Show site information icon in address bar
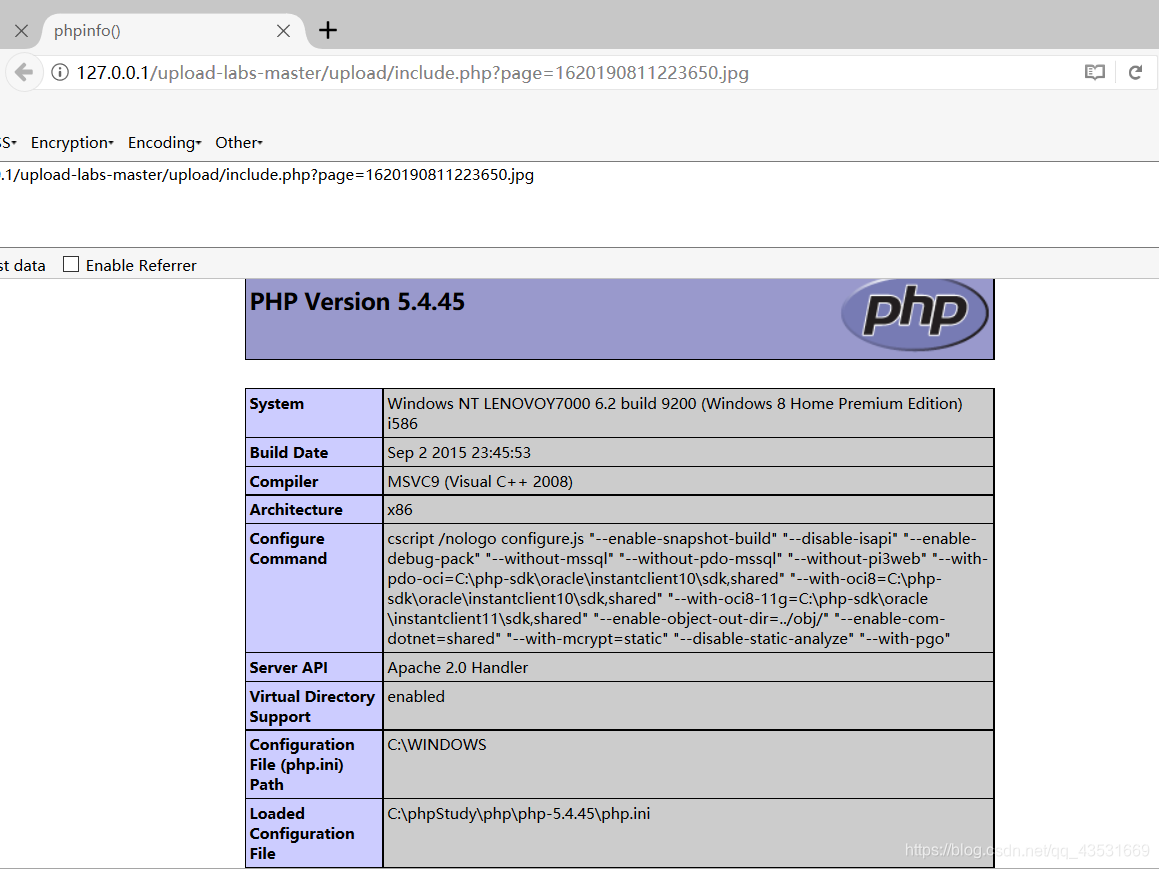The height and width of the screenshot is (869, 1159). (x=60, y=72)
